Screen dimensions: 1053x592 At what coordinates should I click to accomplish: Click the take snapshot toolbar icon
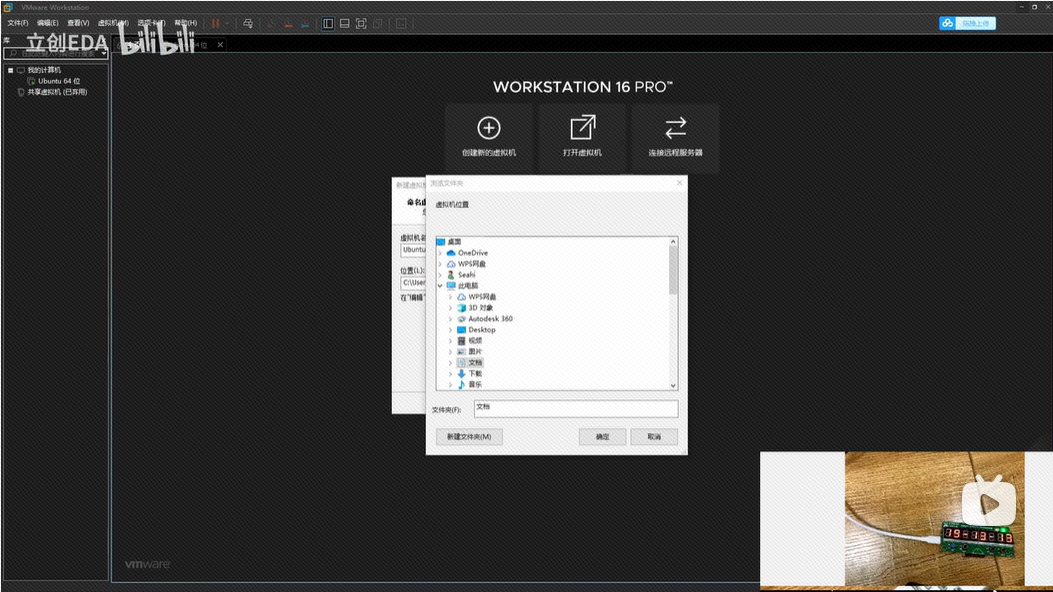(x=271, y=23)
